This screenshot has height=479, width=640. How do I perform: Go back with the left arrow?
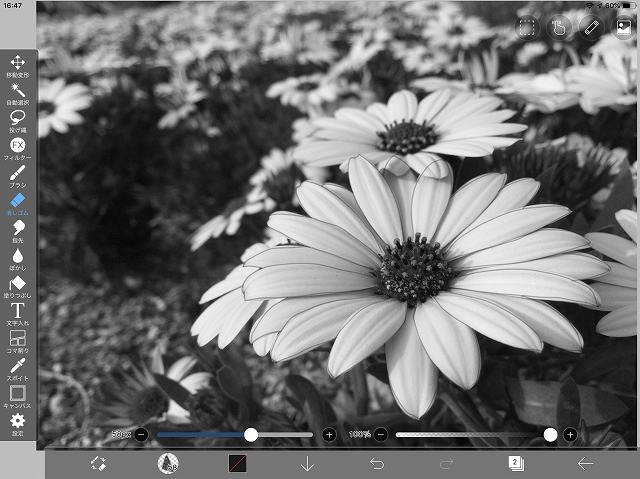pyautogui.click(x=585, y=464)
